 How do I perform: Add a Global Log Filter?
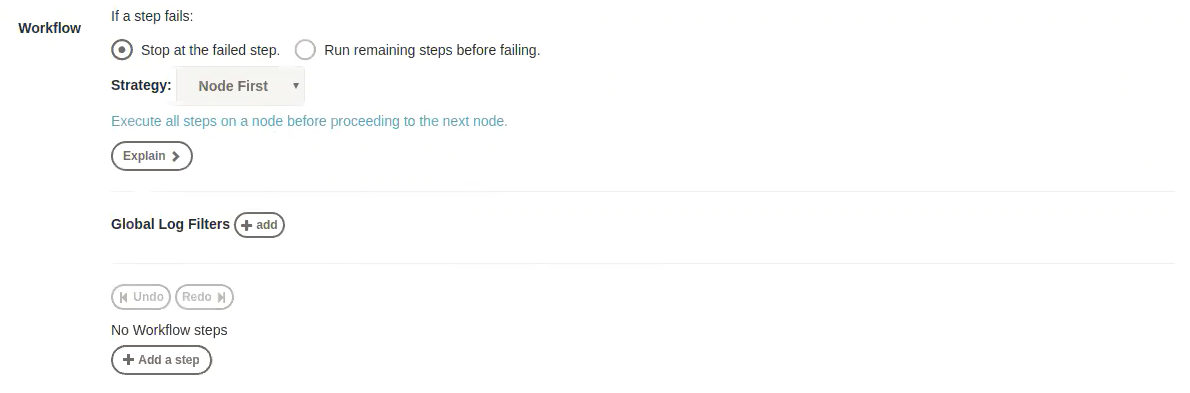[259, 225]
